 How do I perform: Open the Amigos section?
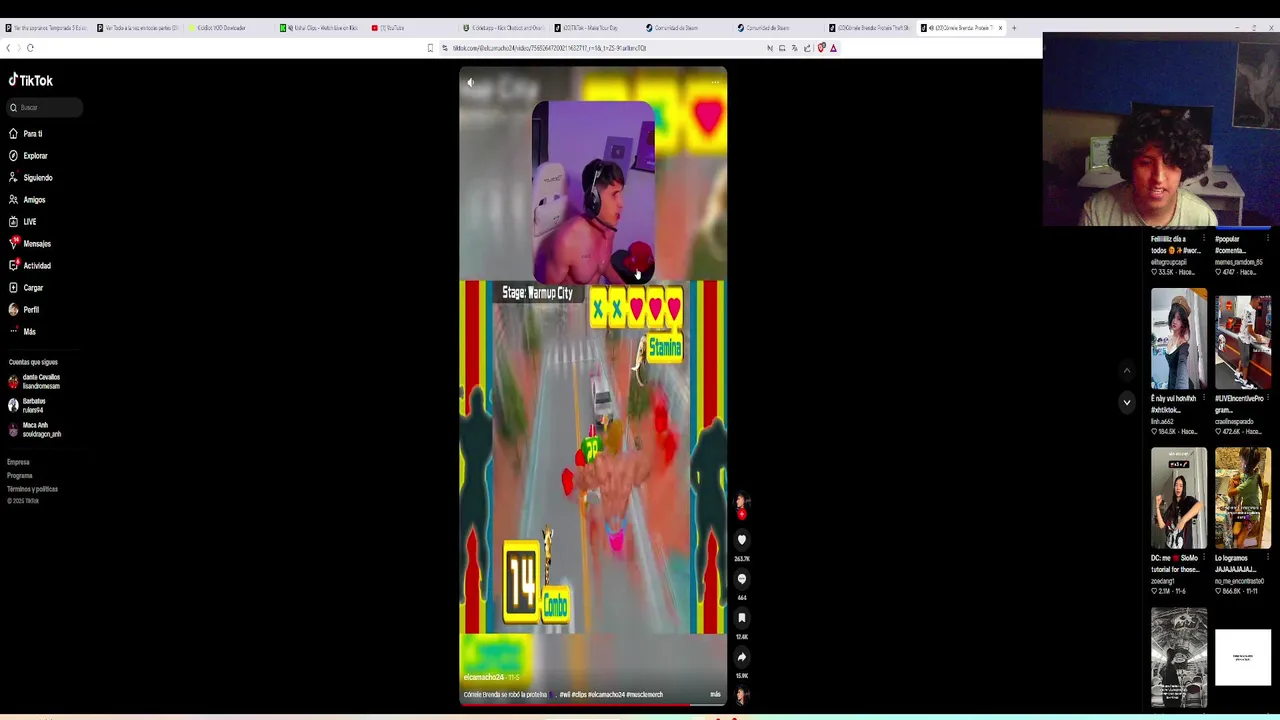pos(27,200)
